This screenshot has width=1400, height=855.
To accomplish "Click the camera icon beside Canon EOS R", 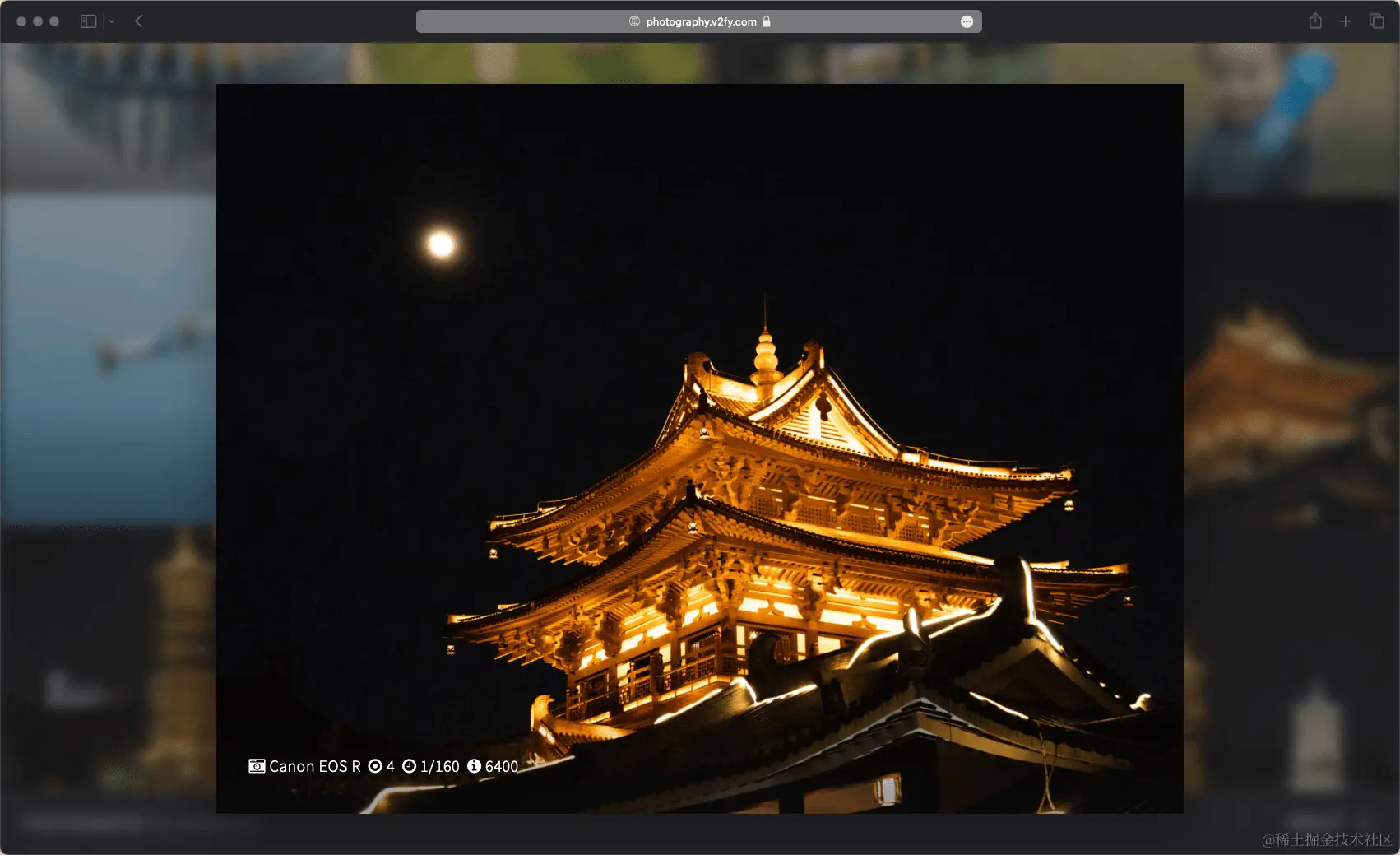I will (257, 766).
